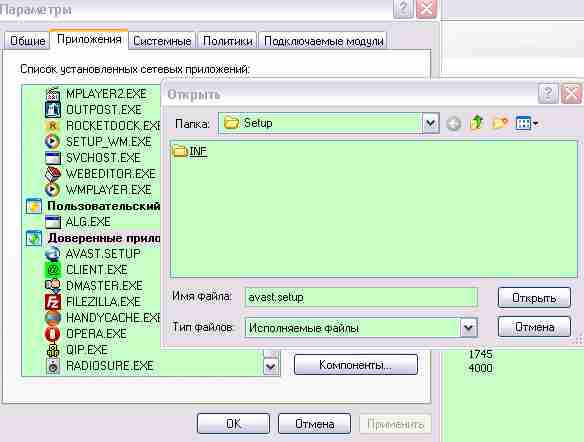Image resolution: width=584 pixels, height=442 pixels.
Task: Click the FILEZILLA.EXE red icon
Action: point(53,302)
